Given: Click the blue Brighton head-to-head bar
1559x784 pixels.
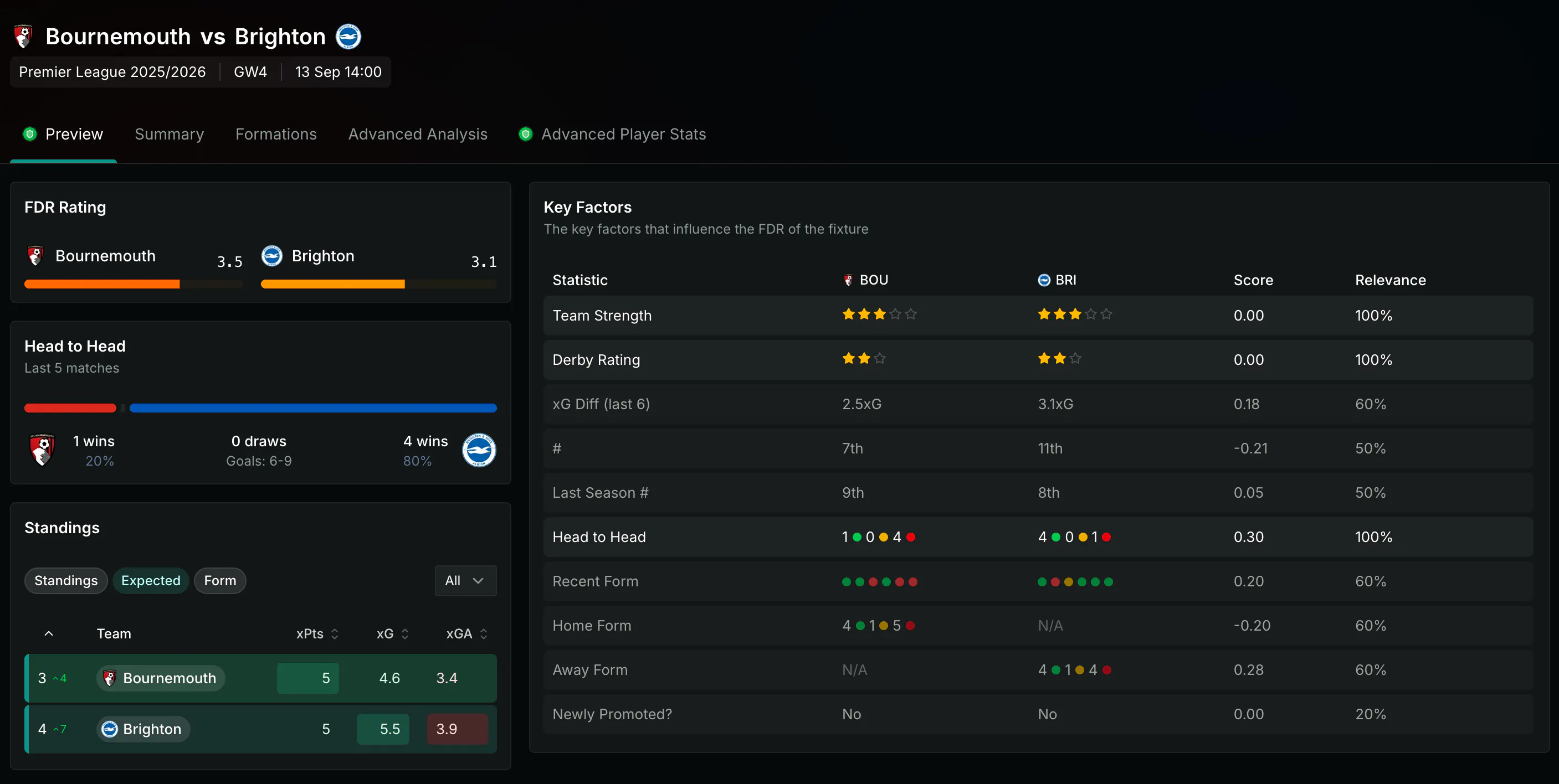Looking at the screenshot, I should pos(313,409).
